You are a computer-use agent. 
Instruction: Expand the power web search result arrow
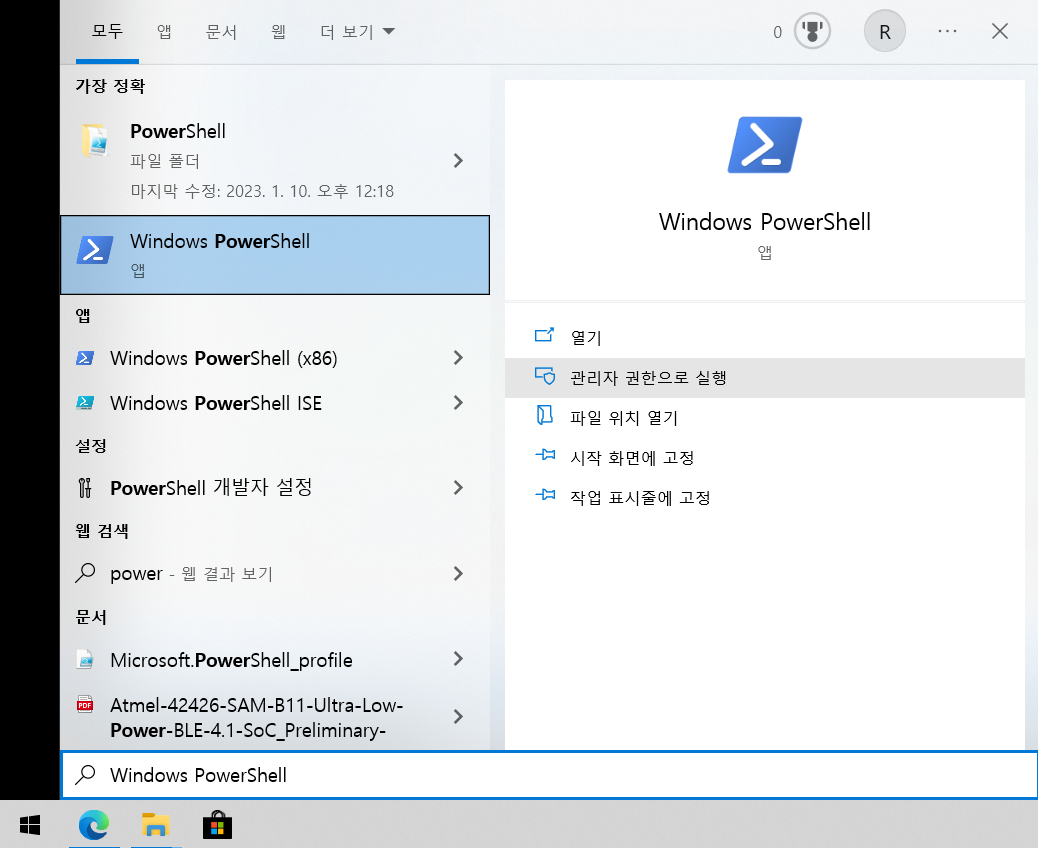458,573
